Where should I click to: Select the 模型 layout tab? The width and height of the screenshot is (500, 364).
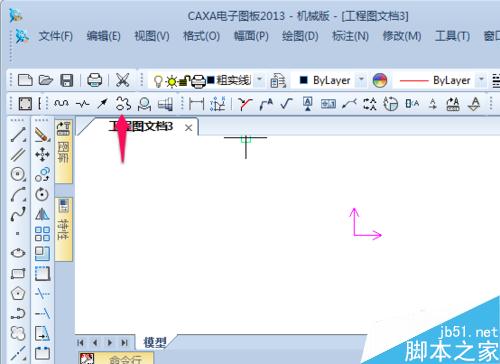point(154,342)
